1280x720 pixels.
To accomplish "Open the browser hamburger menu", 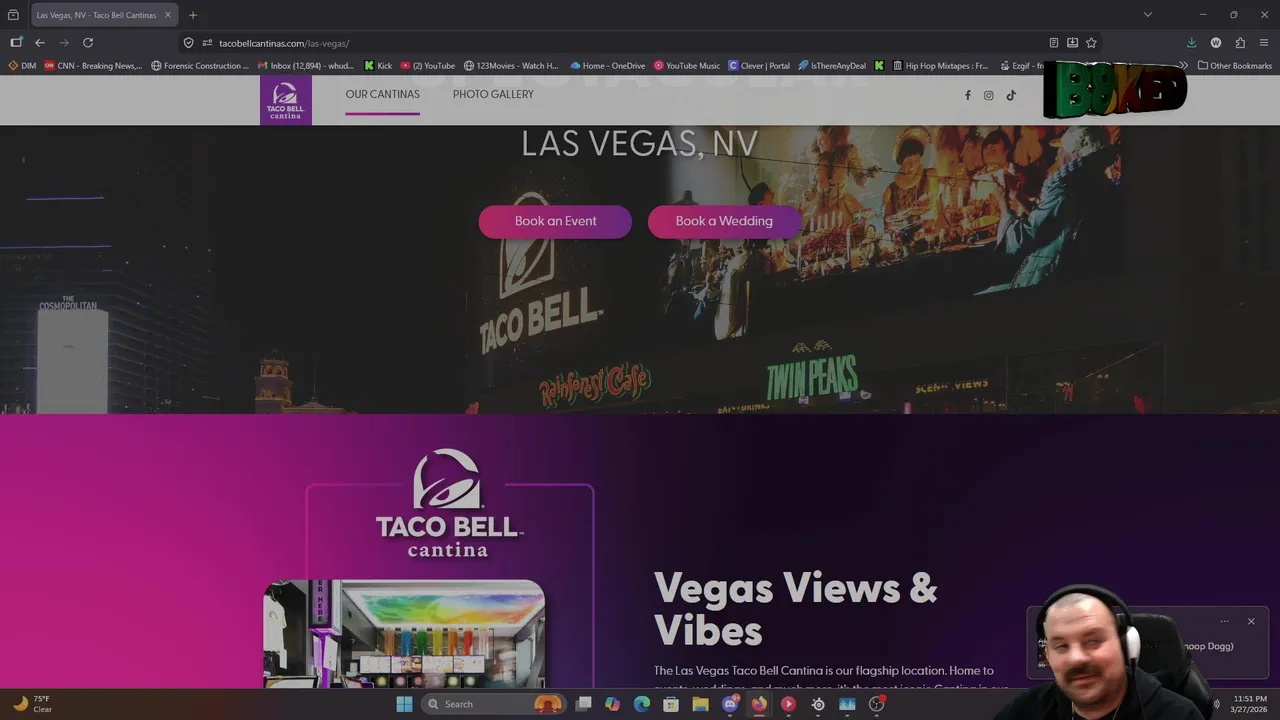I will tap(1264, 43).
